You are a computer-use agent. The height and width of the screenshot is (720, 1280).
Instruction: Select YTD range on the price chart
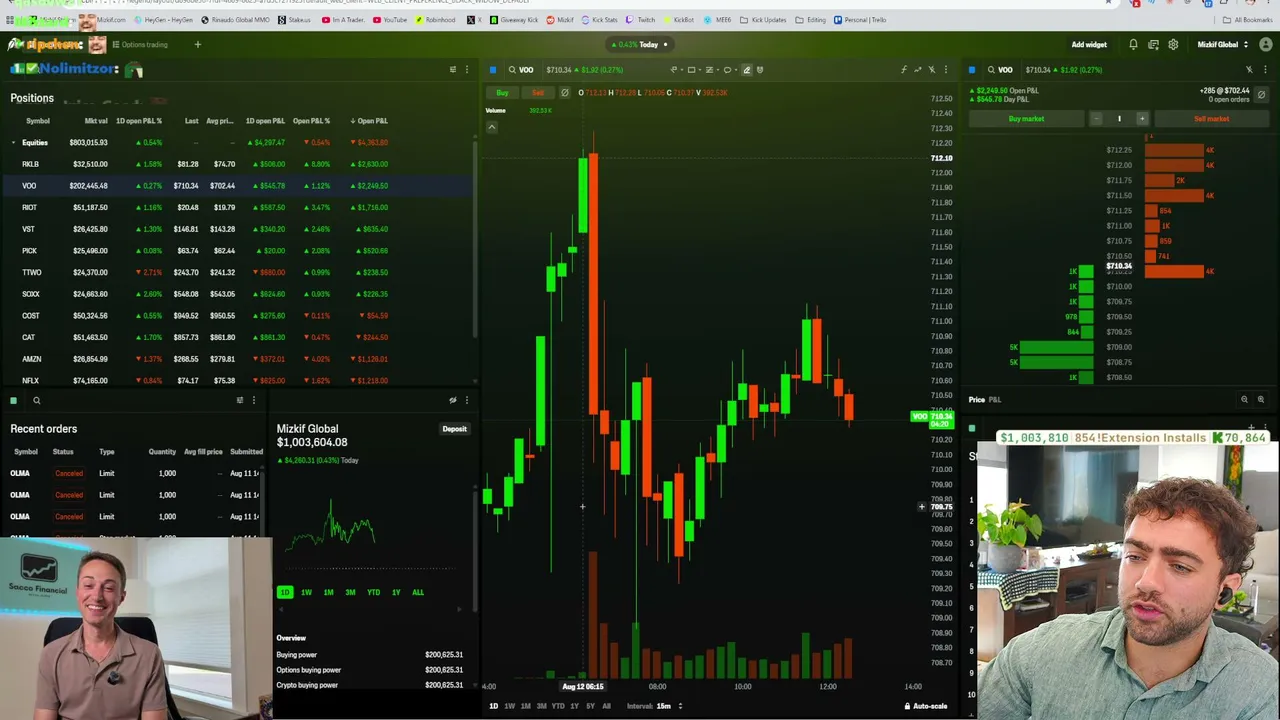[558, 706]
